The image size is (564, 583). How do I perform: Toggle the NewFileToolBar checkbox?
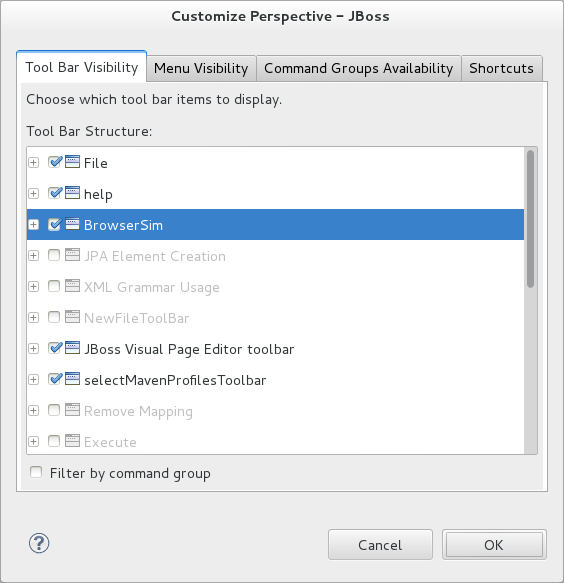tap(54, 318)
